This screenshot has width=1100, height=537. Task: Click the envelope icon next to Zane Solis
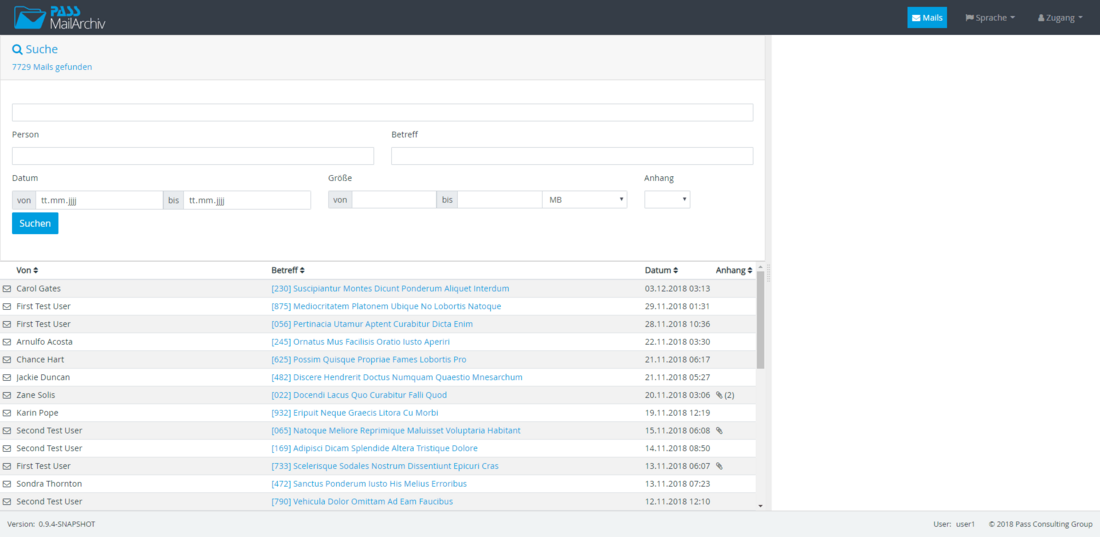[7, 395]
